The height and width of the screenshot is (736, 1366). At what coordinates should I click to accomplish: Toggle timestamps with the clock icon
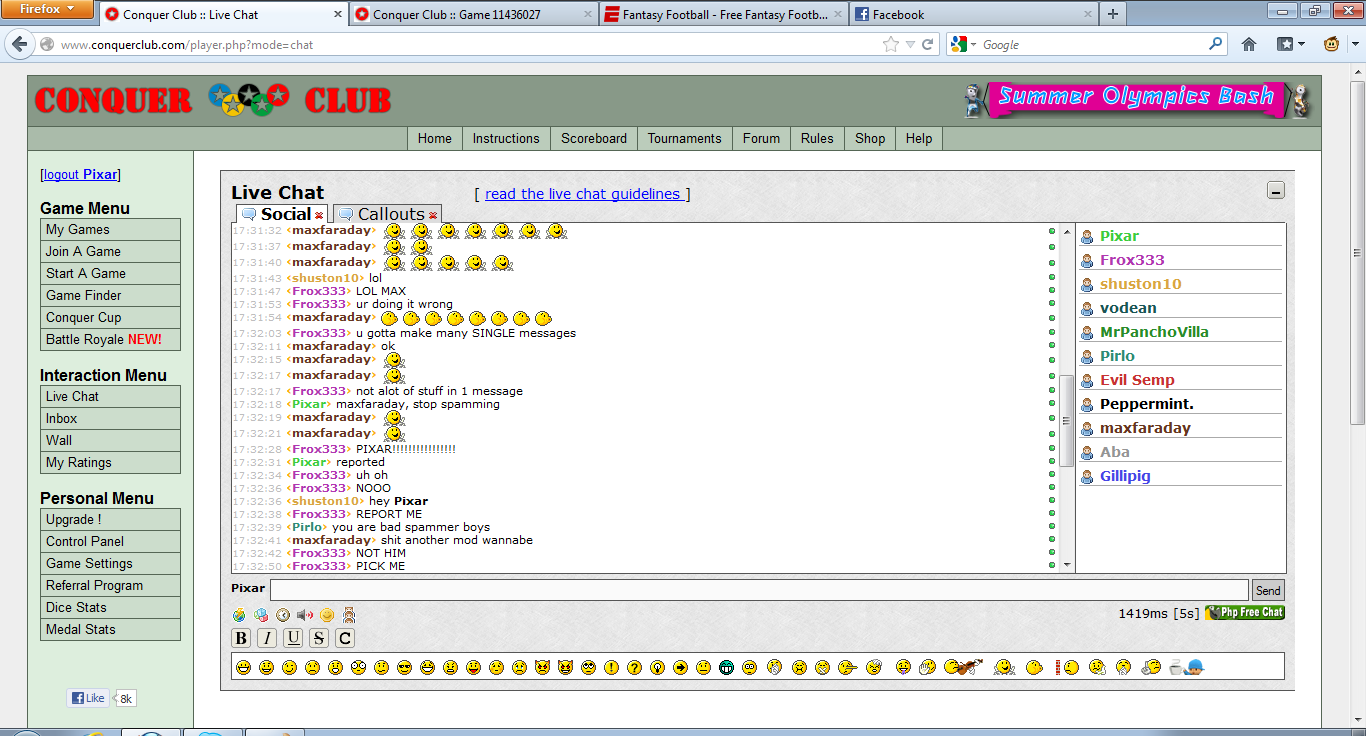pos(283,615)
